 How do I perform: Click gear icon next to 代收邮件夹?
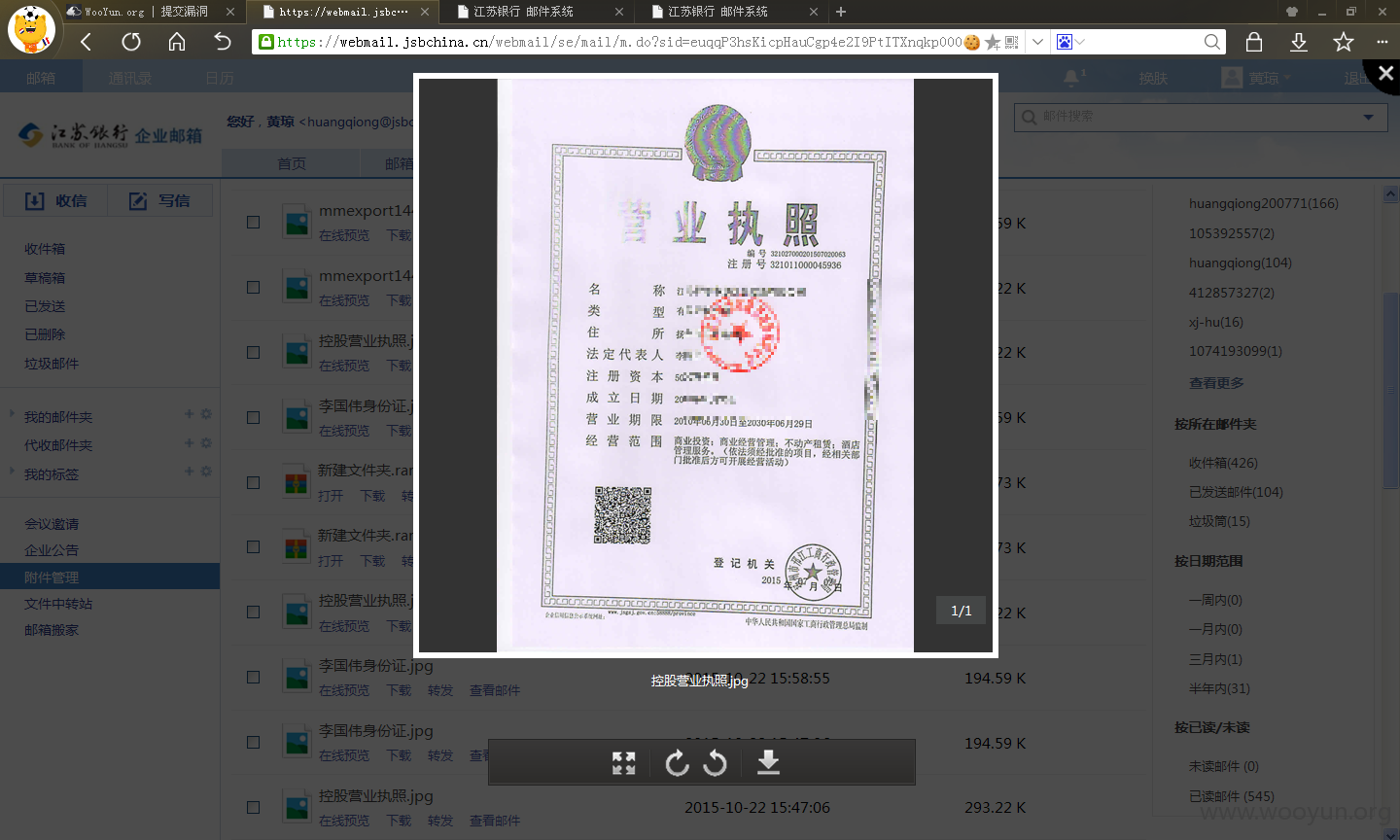206,443
